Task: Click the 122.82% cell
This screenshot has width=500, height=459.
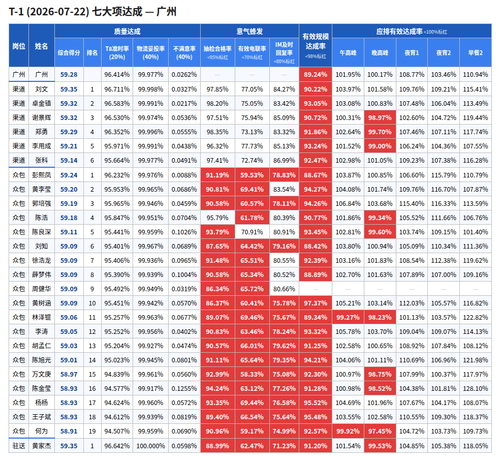Action: [x=475, y=317]
